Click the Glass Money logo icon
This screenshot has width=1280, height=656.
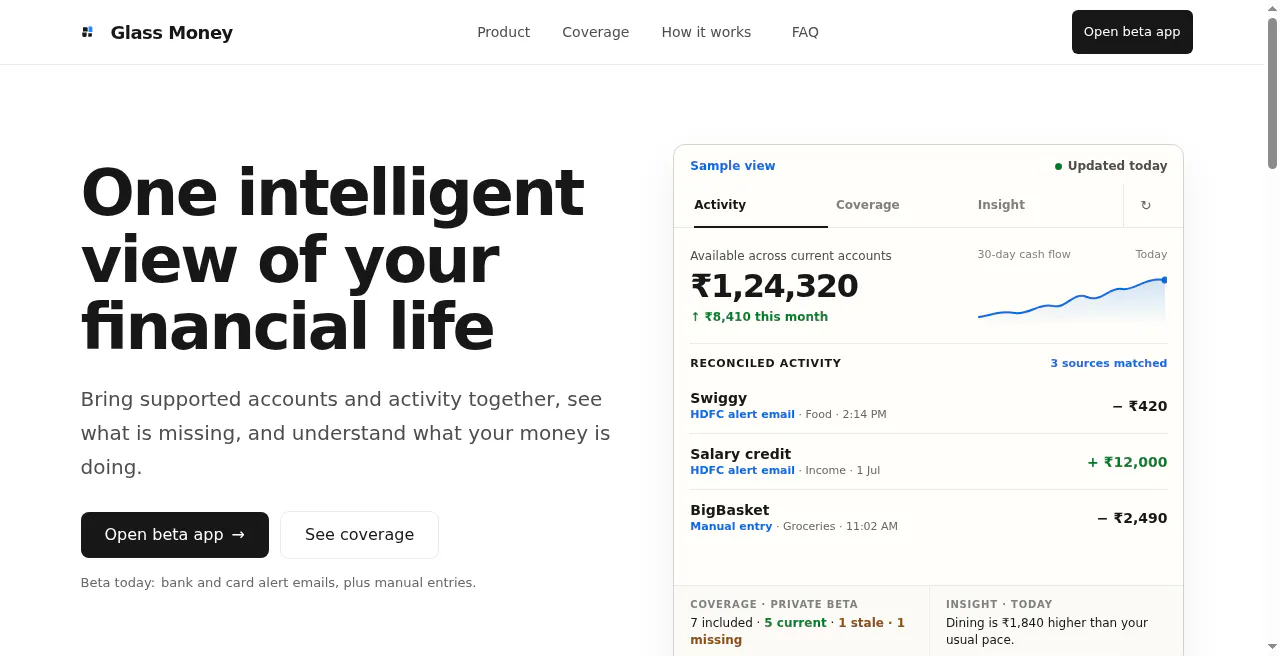click(x=87, y=32)
